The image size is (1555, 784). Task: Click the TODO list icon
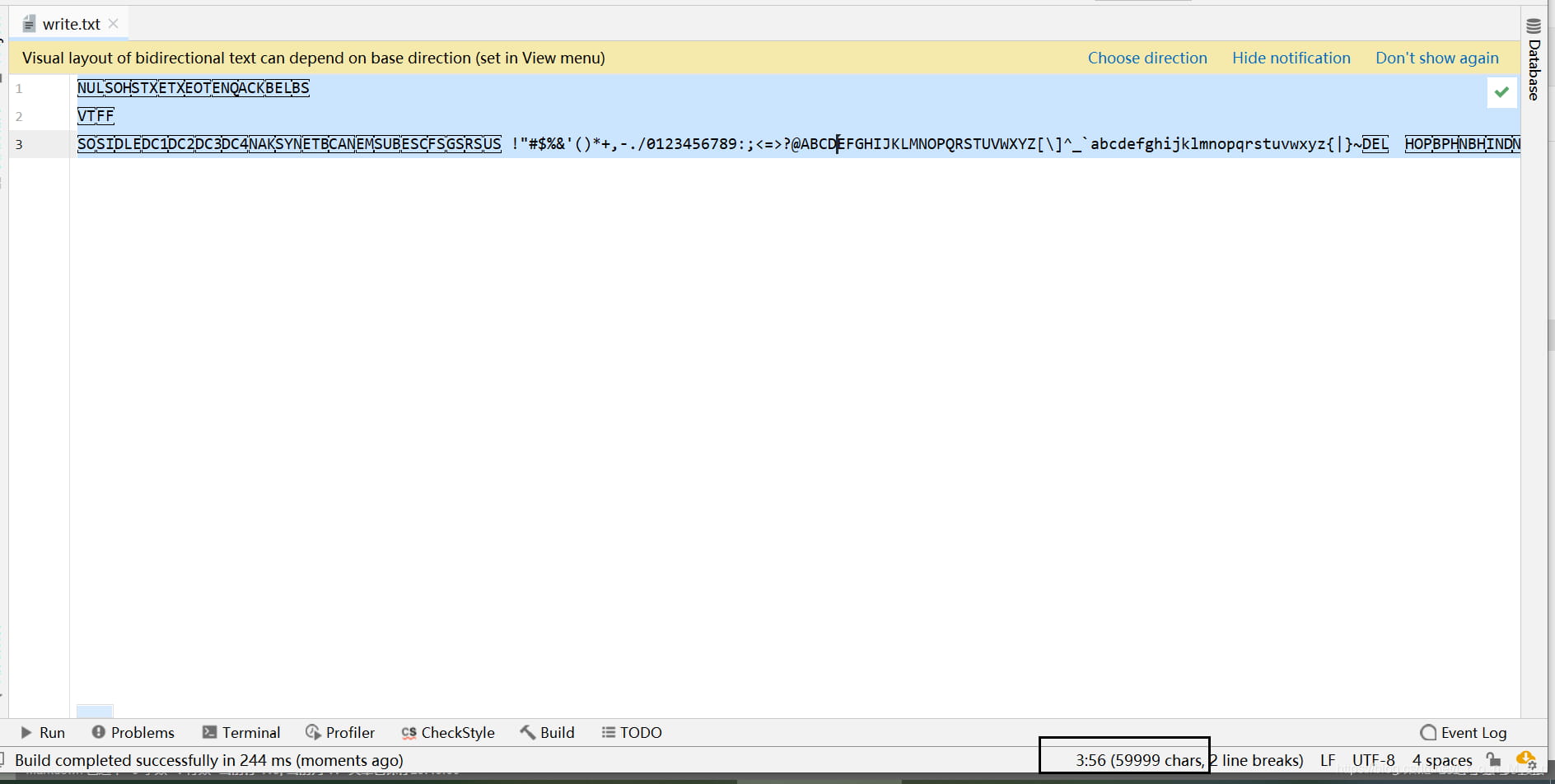[608, 732]
